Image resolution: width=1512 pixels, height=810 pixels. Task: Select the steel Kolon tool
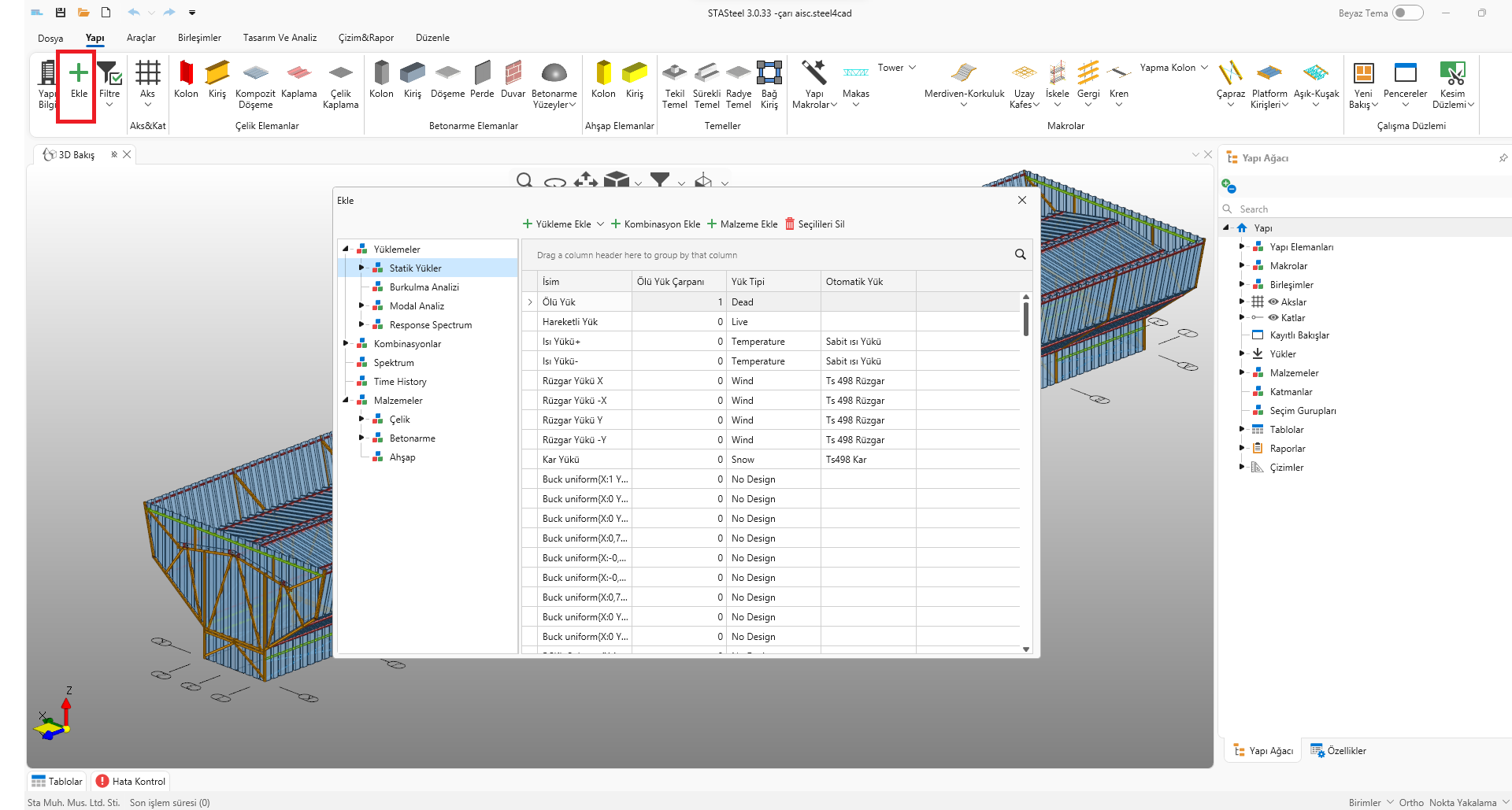click(186, 74)
